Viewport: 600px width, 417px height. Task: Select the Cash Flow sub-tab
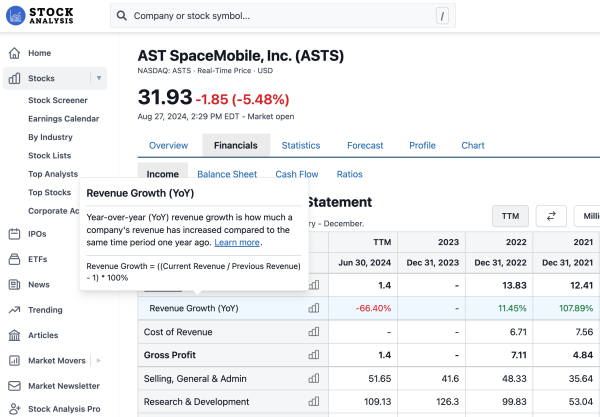pyautogui.click(x=296, y=174)
